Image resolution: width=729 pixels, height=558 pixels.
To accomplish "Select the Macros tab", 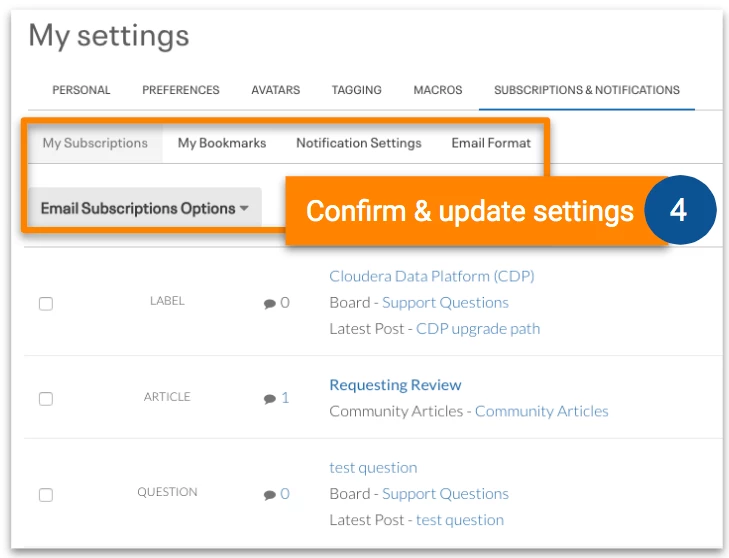I will pos(438,90).
